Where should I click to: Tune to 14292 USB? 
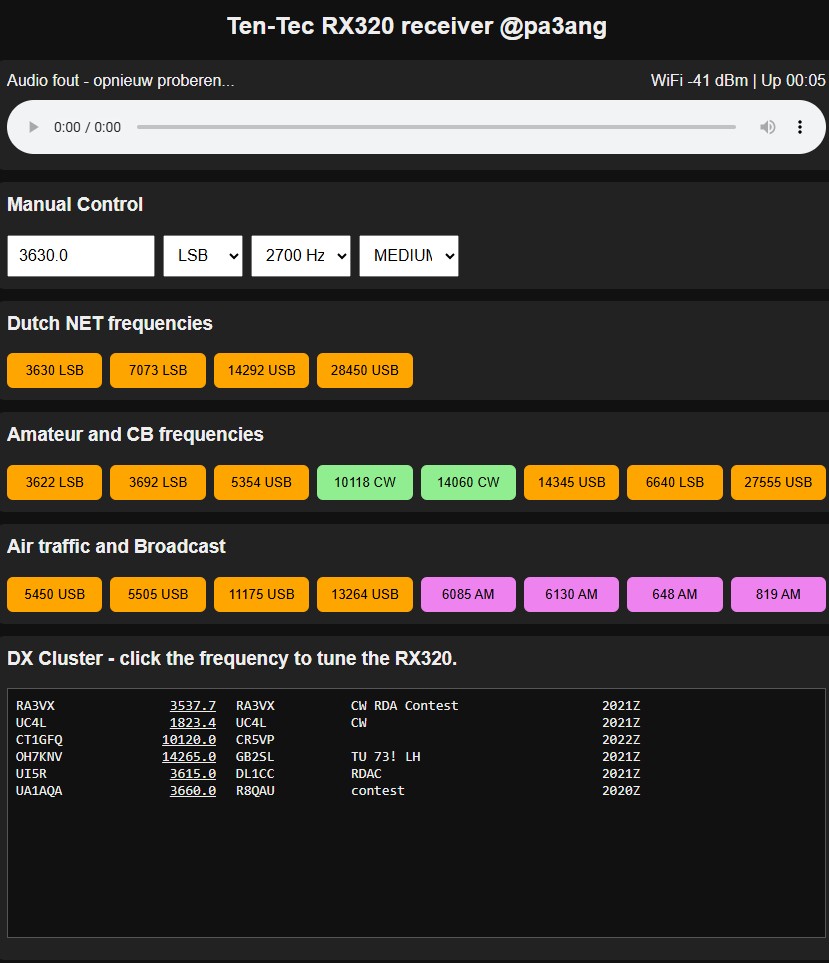point(262,370)
